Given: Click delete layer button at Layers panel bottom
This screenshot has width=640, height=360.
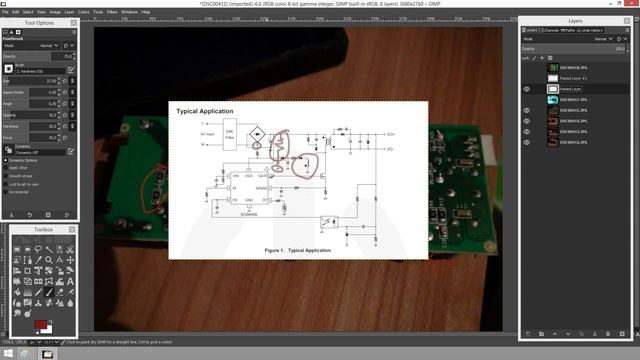Looking at the screenshot, I should point(622,333).
